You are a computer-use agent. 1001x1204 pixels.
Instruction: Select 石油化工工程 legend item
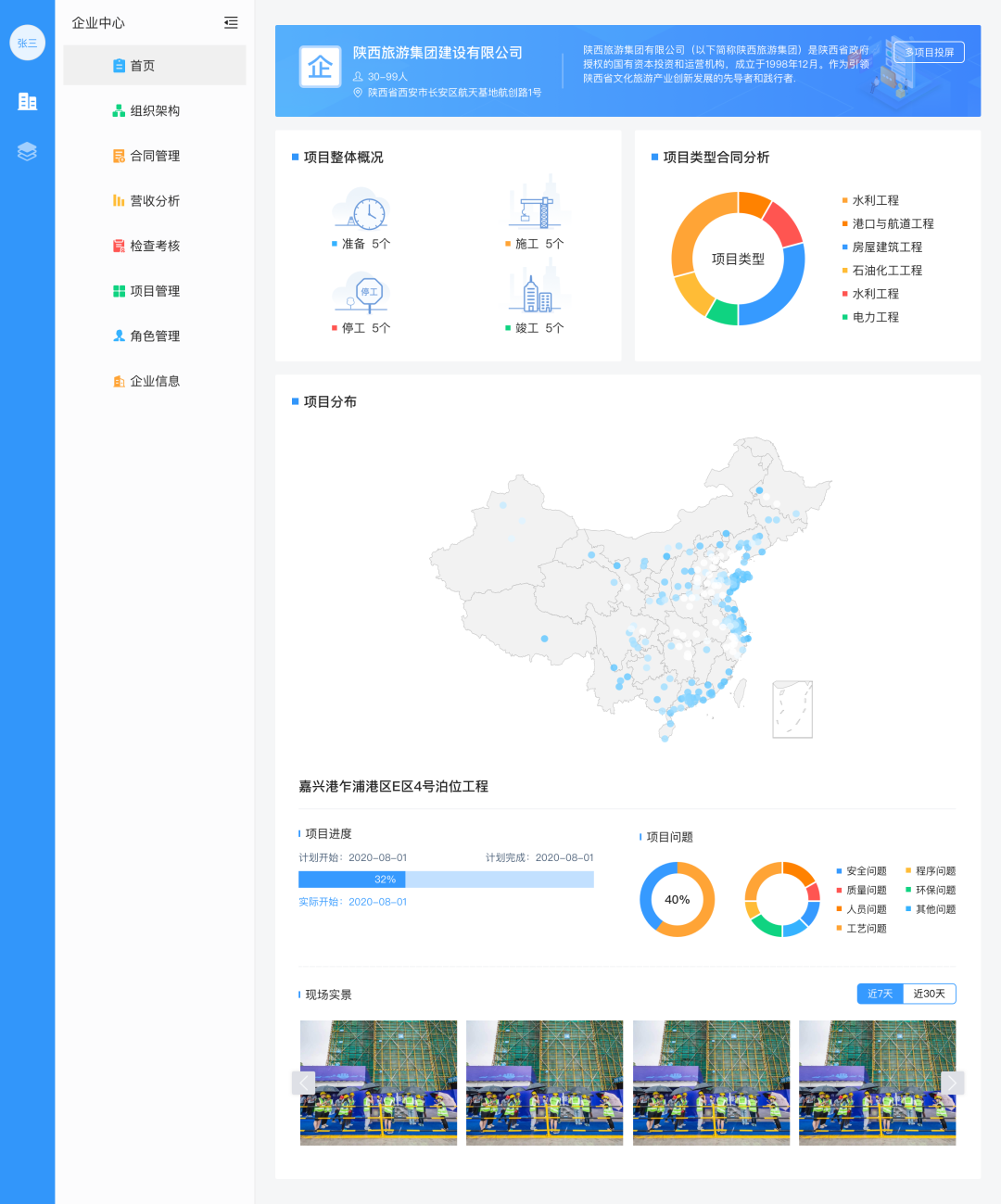882,270
